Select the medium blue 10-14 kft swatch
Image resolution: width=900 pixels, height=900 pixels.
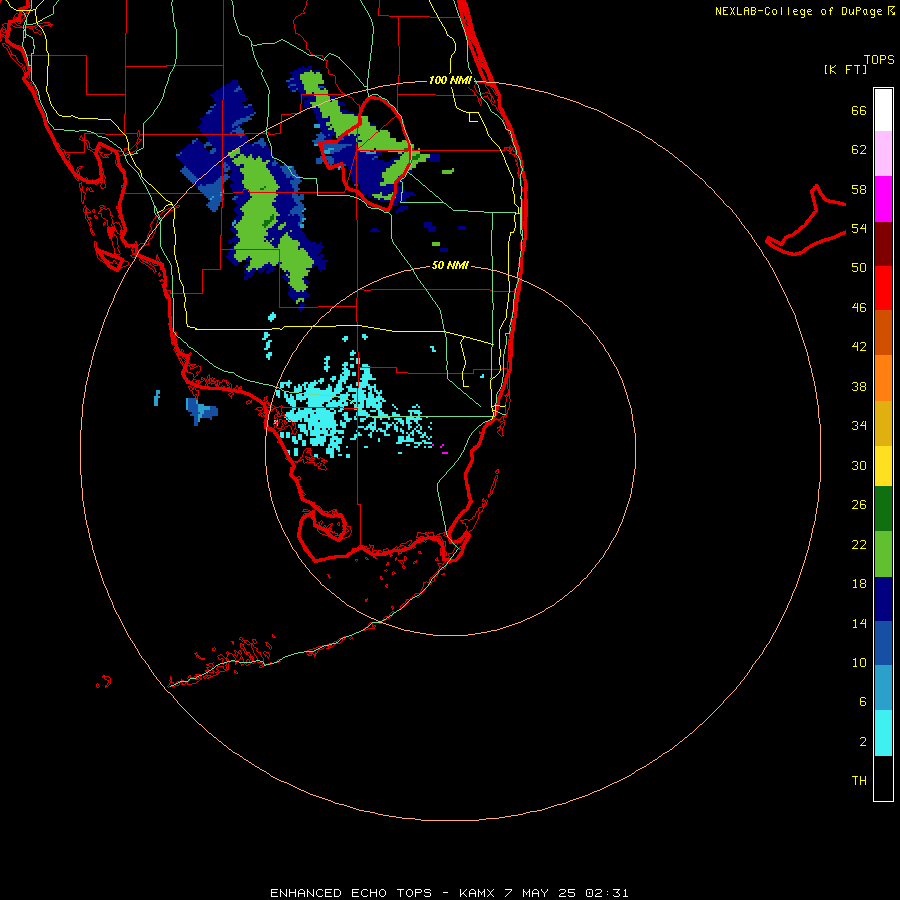coord(883,643)
